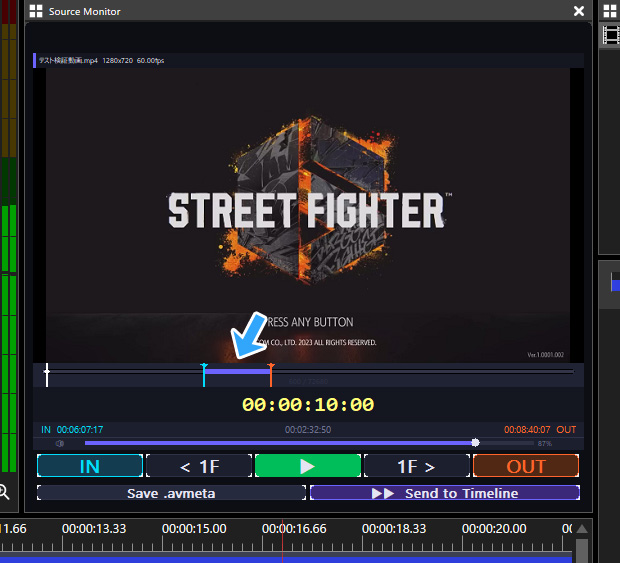Click the timeline ruler at 00:00:20.00
This screenshot has height=563, width=620.
(494, 529)
